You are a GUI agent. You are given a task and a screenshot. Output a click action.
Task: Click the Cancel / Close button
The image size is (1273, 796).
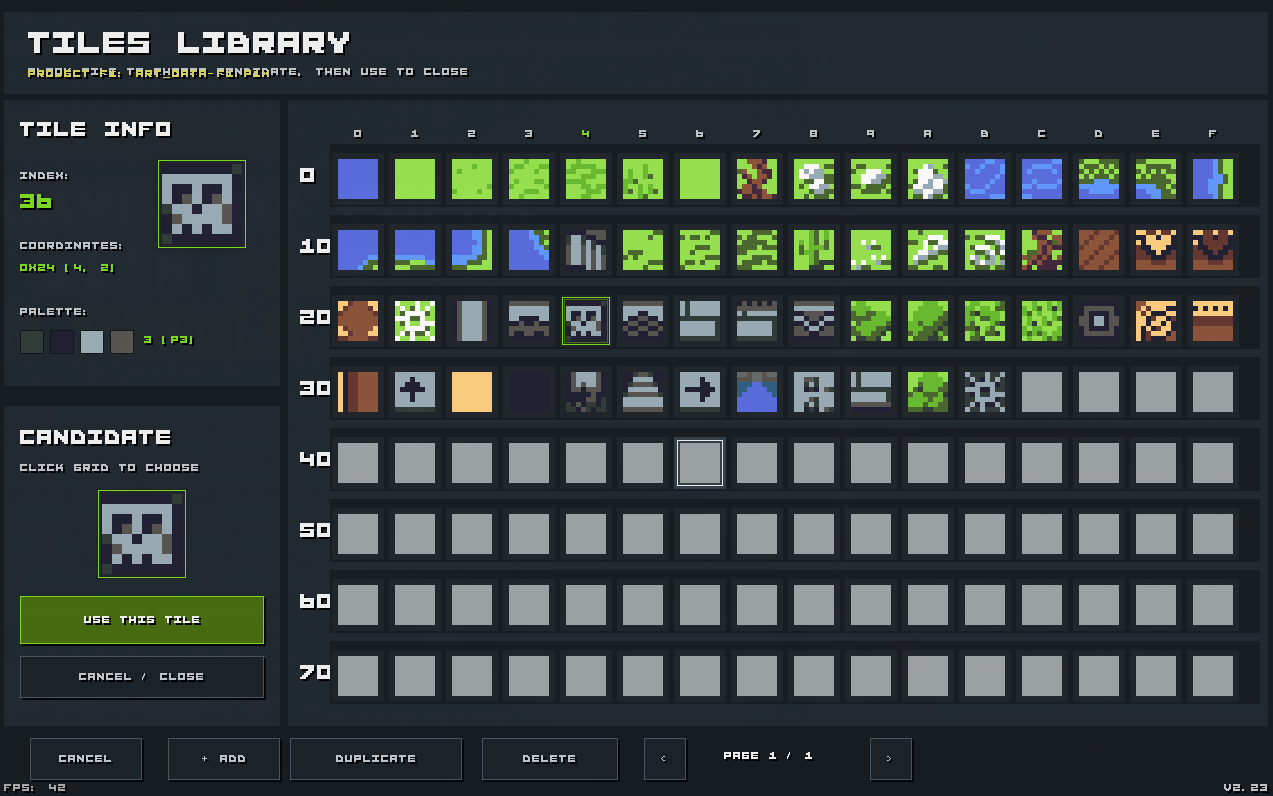pos(142,677)
